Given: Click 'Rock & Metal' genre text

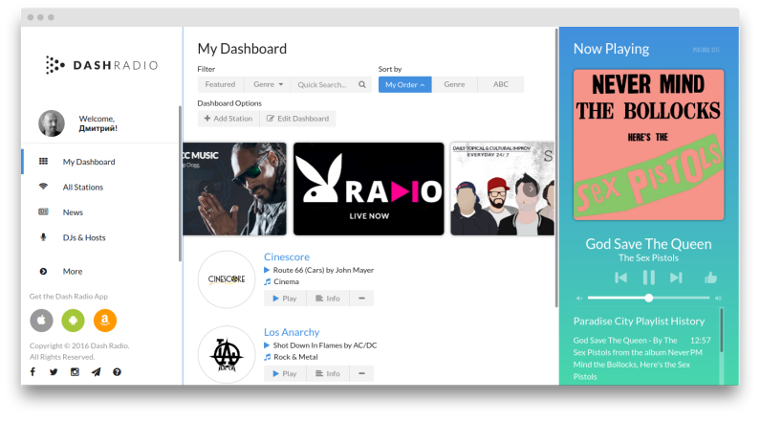Looking at the screenshot, I should coord(296,357).
